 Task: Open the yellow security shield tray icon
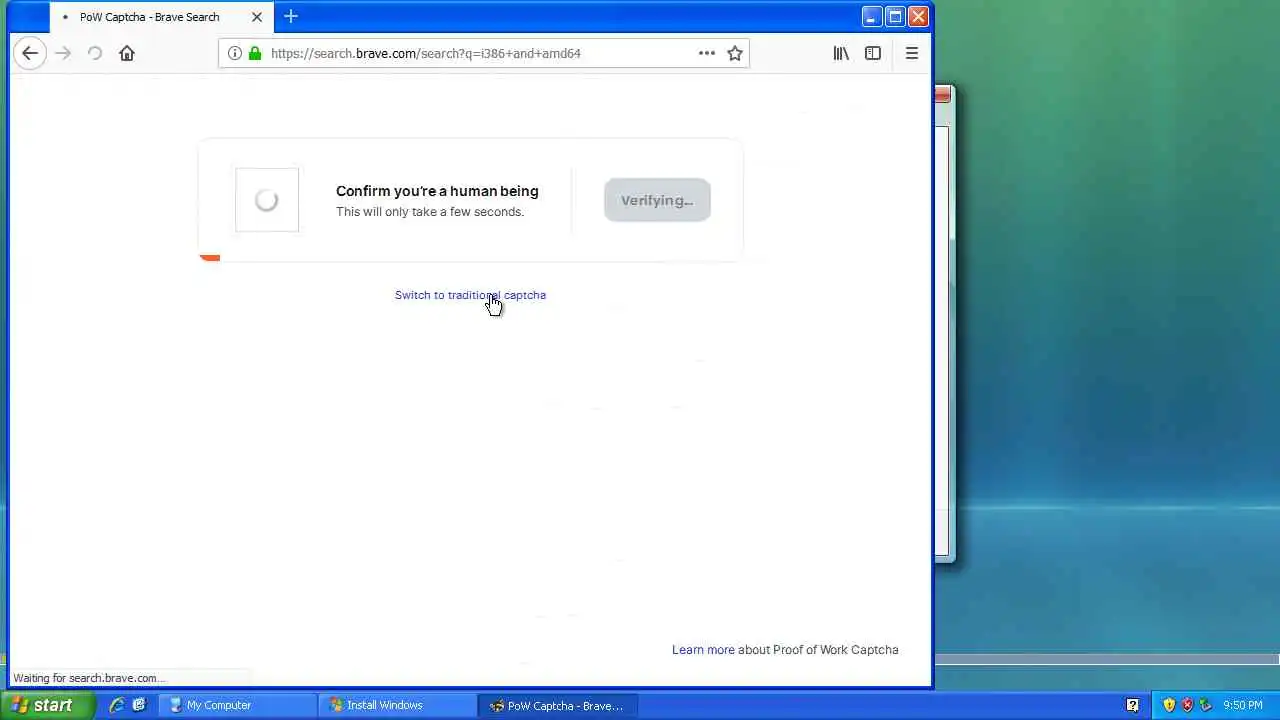1169,705
